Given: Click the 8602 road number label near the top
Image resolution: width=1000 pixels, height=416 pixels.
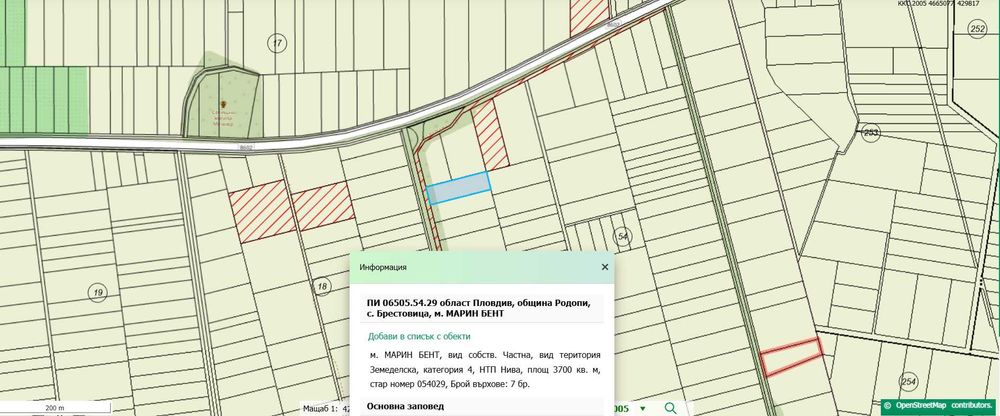Looking at the screenshot, I should click(612, 24).
